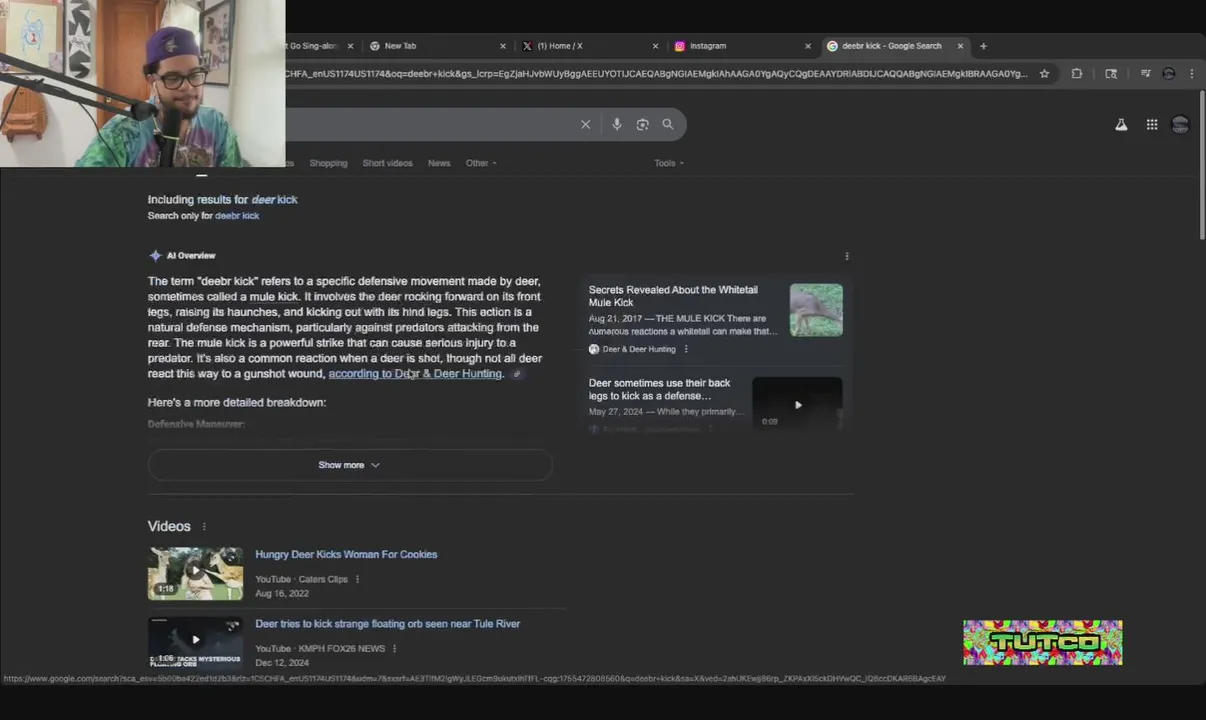Viewport: 1206px width, 720px height.
Task: Search only for 'deebr kick' link
Action: pos(237,216)
